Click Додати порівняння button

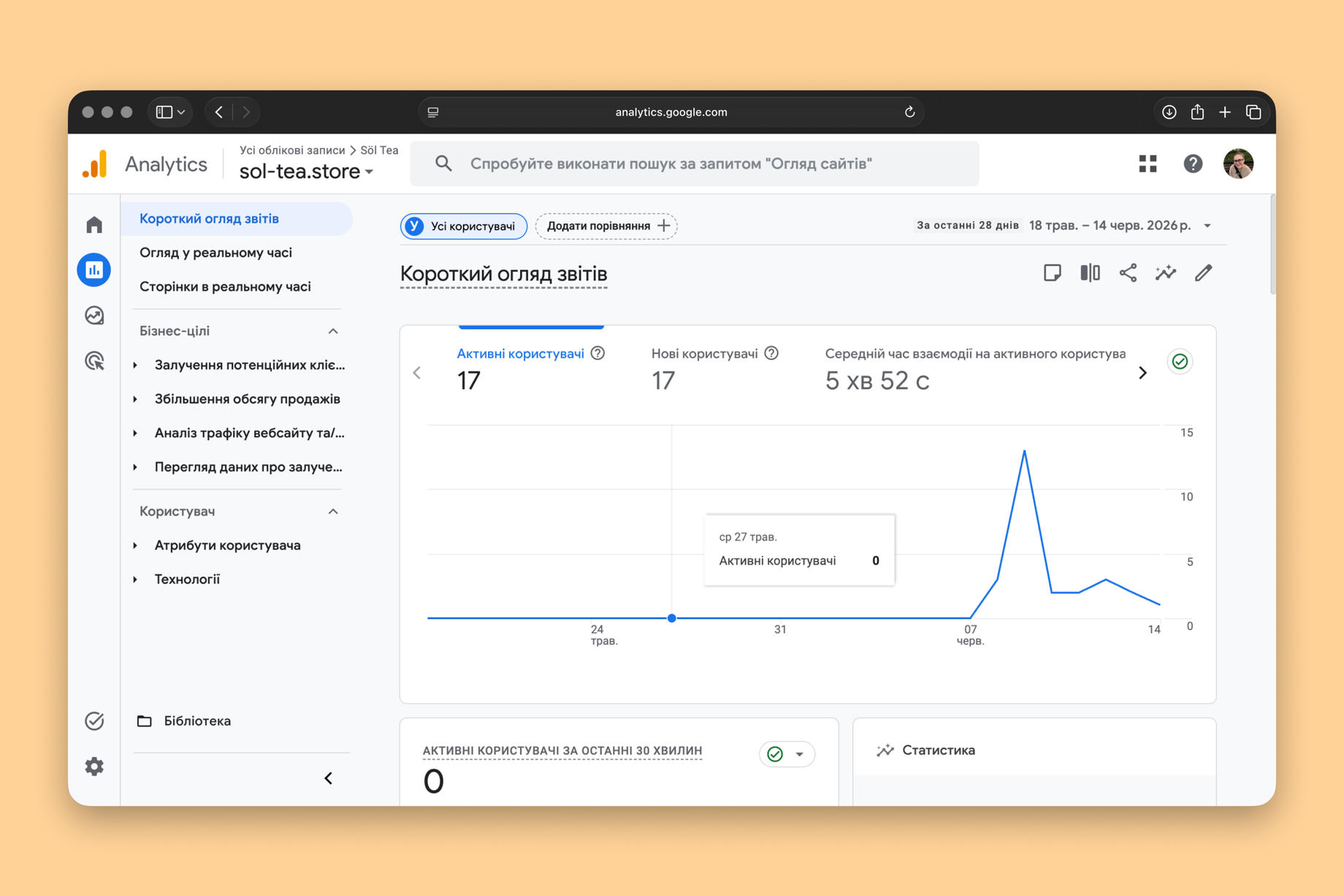pos(606,226)
